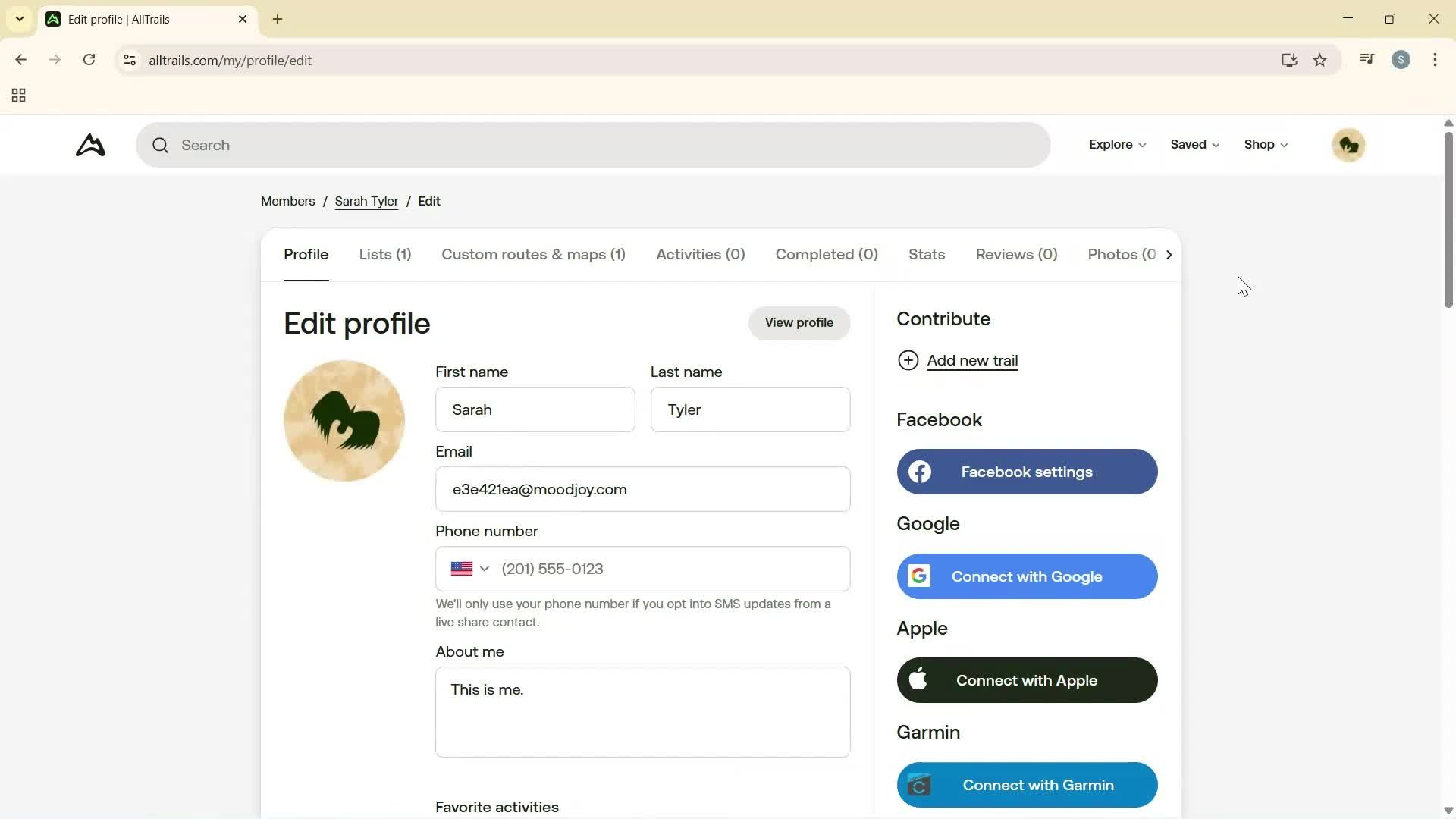Click the Facebook logo on Facebook settings
This screenshot has width=1456, height=819.
click(x=920, y=471)
